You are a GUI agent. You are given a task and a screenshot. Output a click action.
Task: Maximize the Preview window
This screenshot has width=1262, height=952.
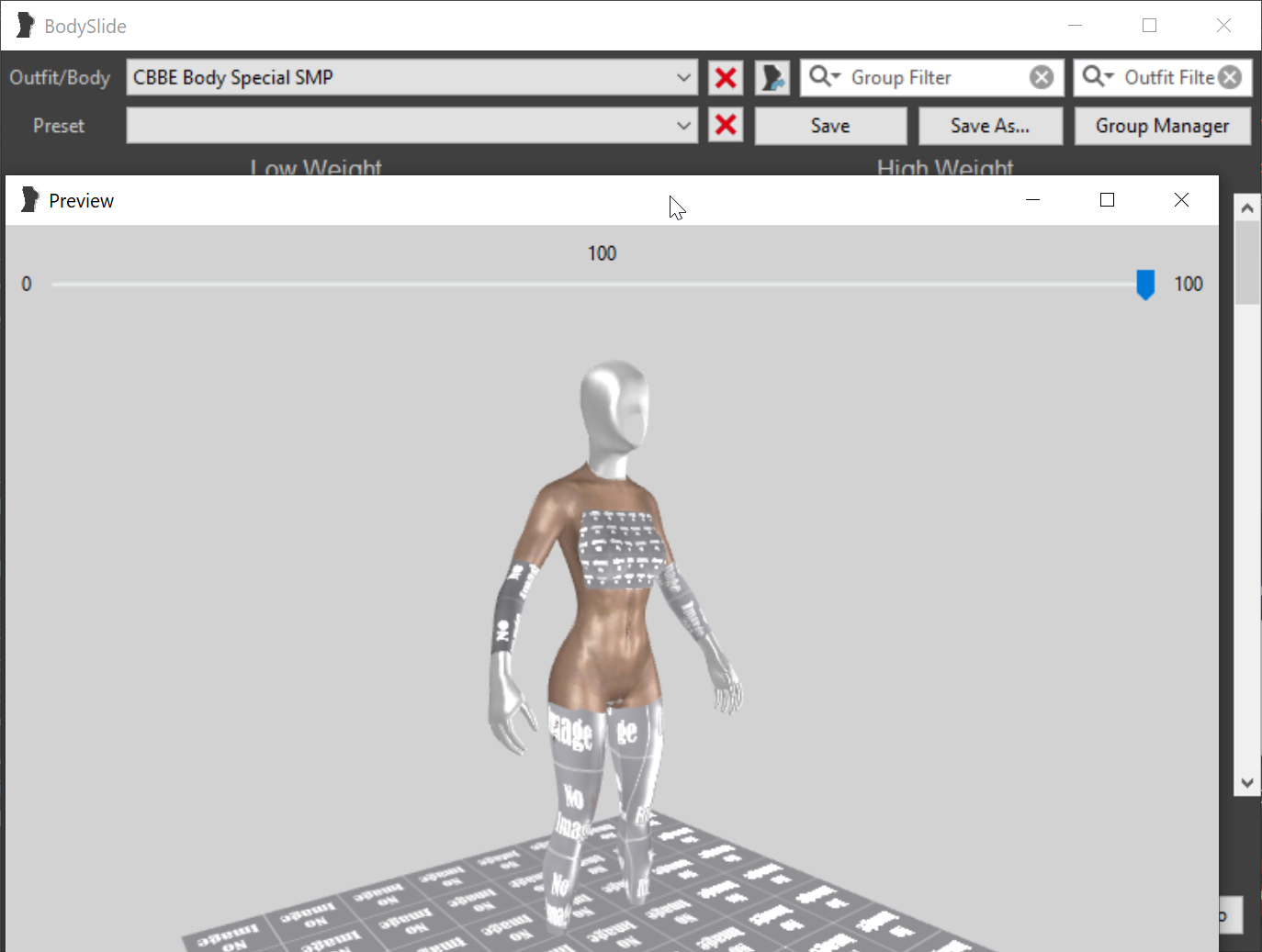[x=1107, y=200]
